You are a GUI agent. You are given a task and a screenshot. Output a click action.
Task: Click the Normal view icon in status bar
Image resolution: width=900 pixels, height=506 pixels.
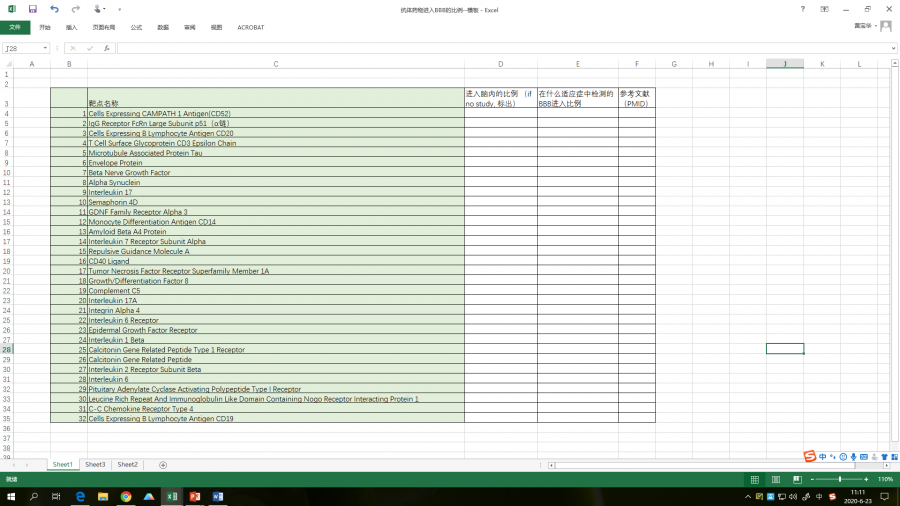[x=753, y=480]
